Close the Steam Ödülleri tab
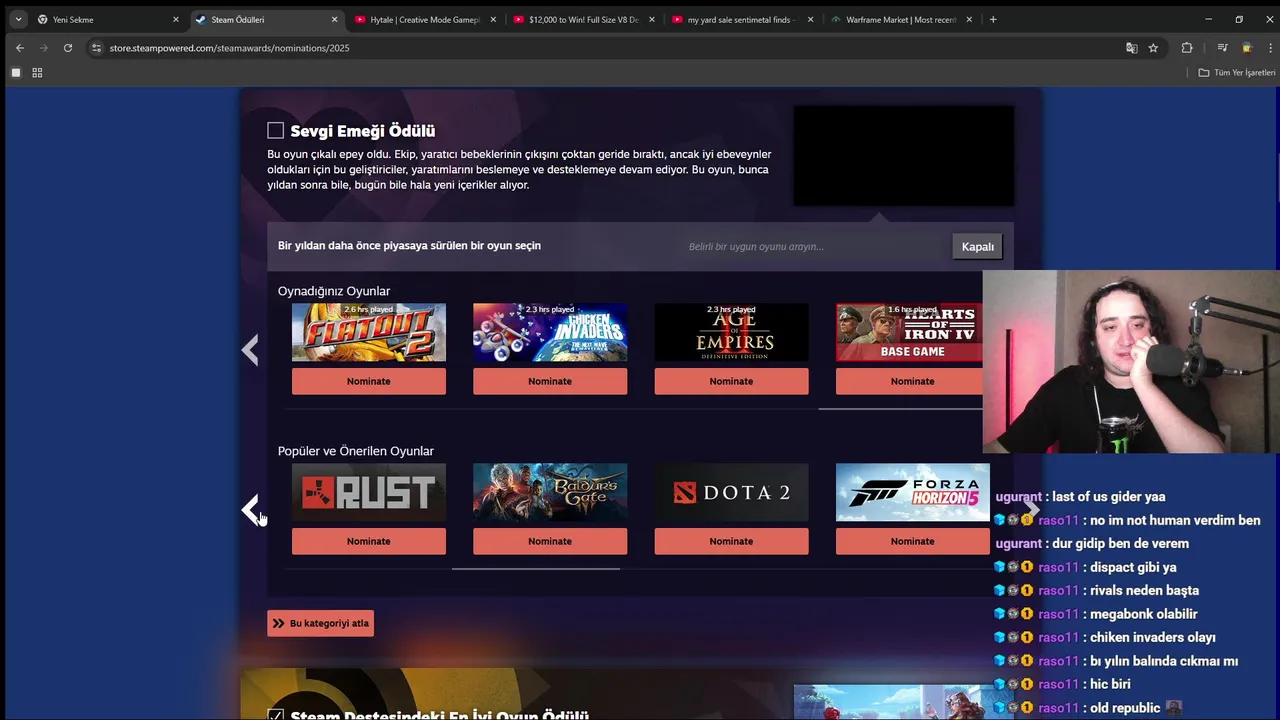Screen dimensions: 1280x720 point(335,19)
